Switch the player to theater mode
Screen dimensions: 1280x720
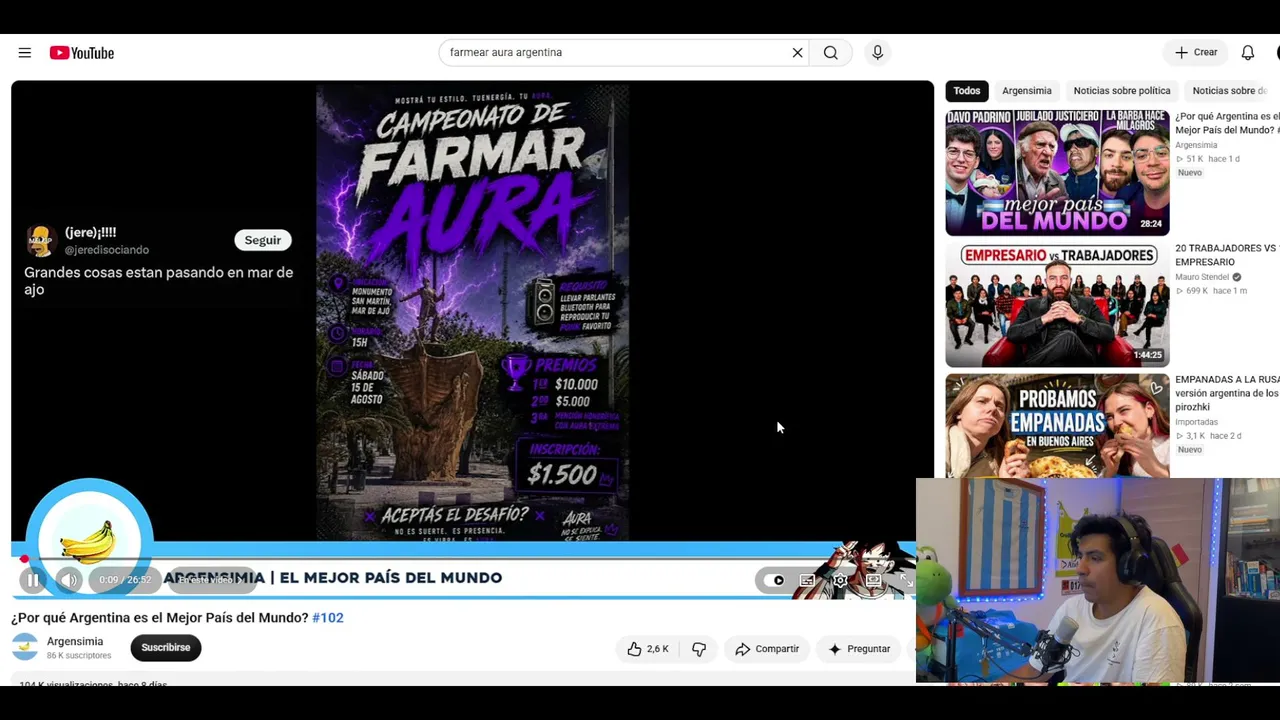(x=873, y=580)
